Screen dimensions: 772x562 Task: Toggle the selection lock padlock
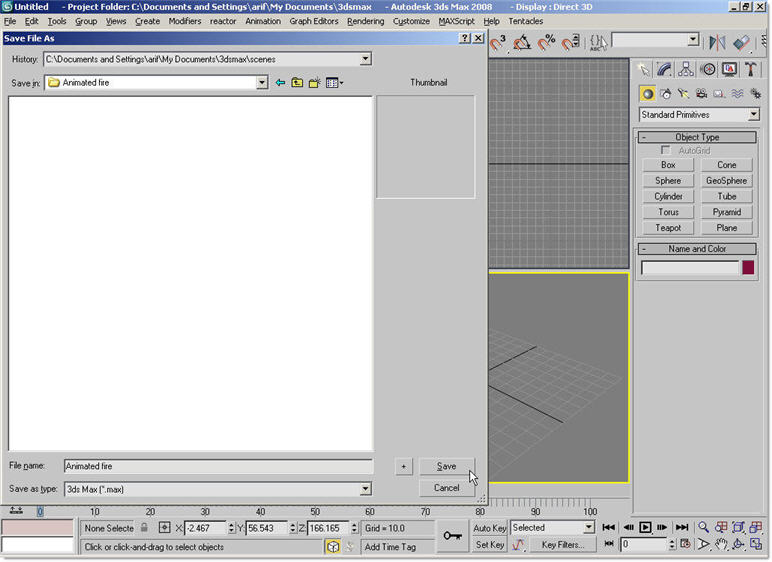click(144, 528)
